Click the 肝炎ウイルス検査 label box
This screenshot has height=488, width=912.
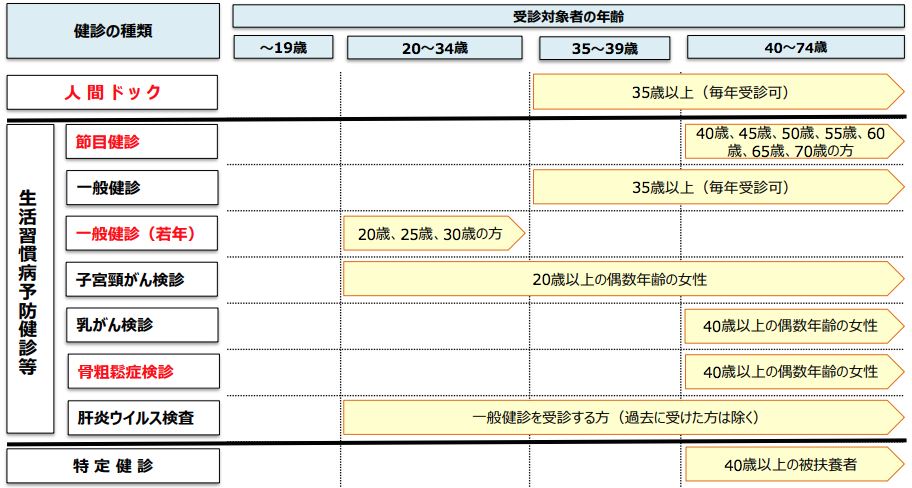(x=141, y=417)
